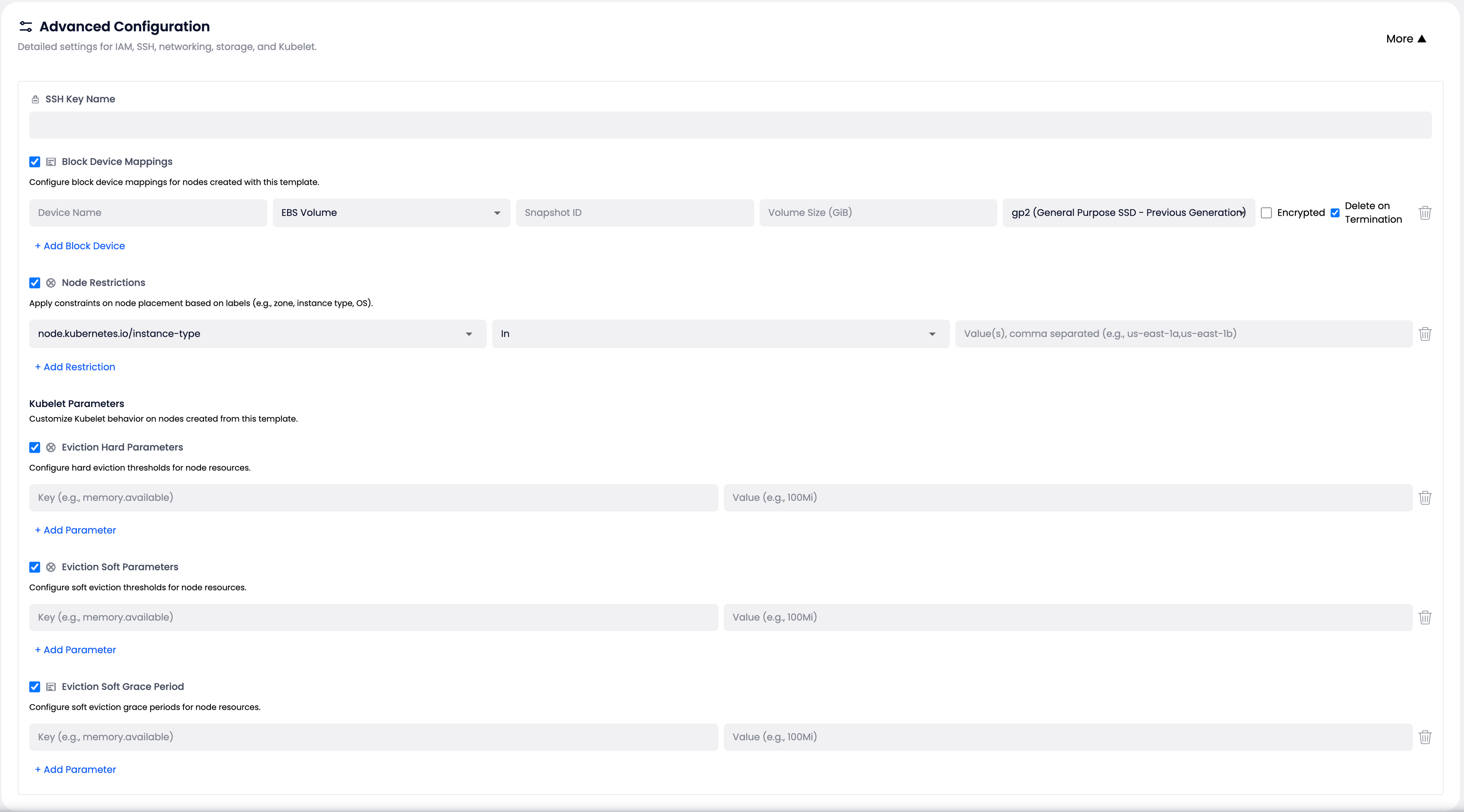Open the node.kubernetes.io/instance-type label dropdown

257,334
